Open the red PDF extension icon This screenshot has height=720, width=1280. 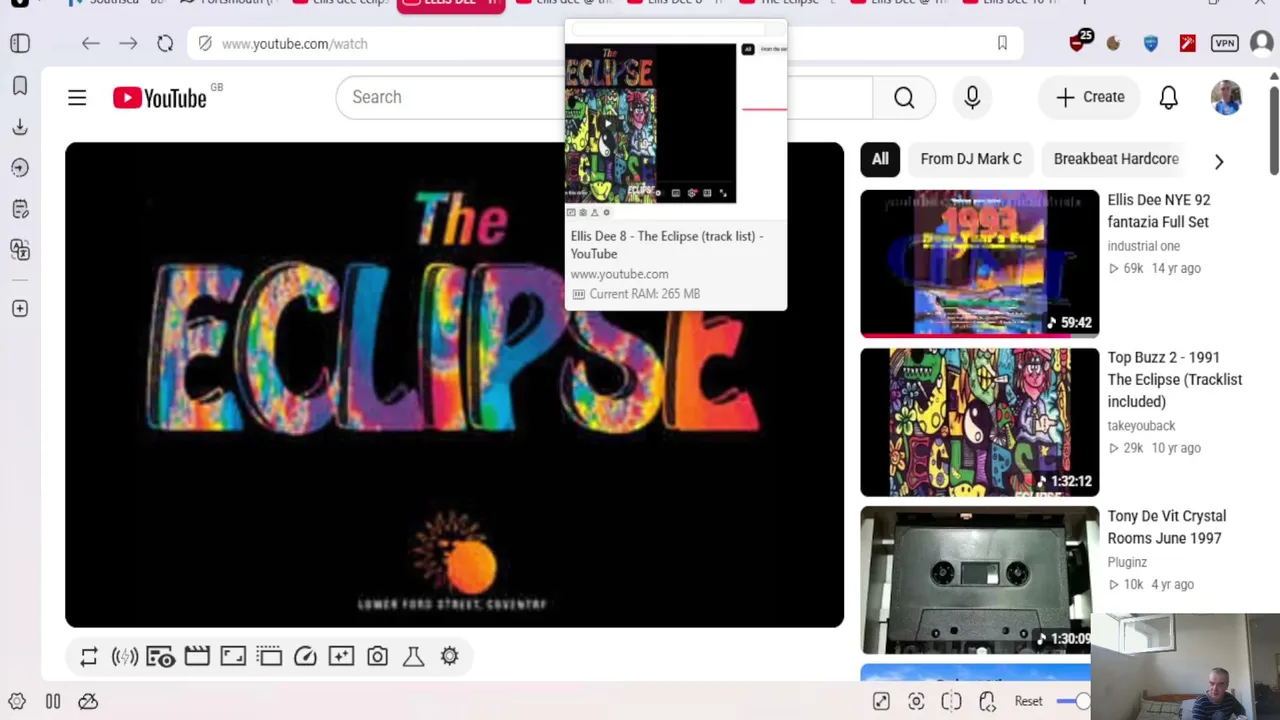click(1187, 43)
